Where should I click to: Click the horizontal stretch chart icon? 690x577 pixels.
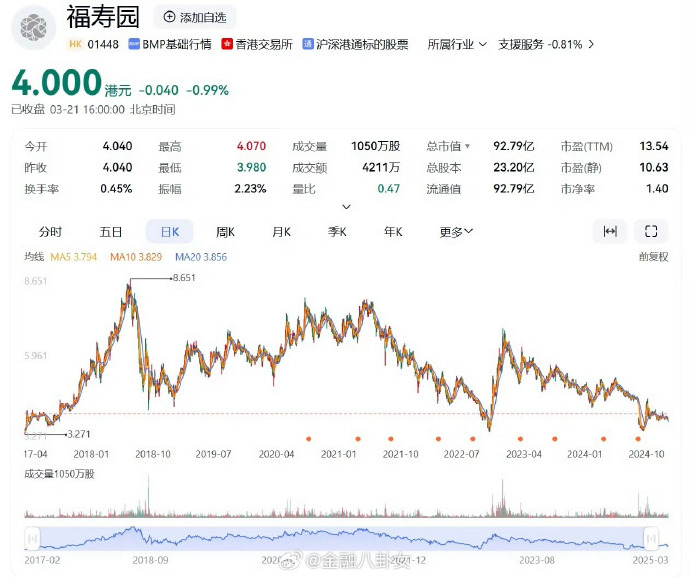[609, 231]
